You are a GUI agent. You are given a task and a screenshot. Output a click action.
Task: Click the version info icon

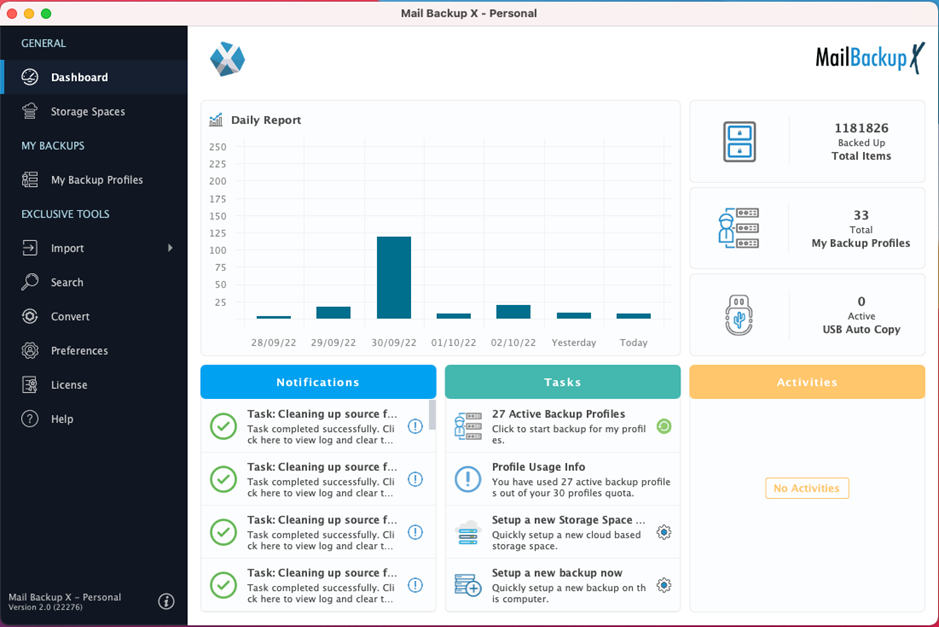pos(166,601)
